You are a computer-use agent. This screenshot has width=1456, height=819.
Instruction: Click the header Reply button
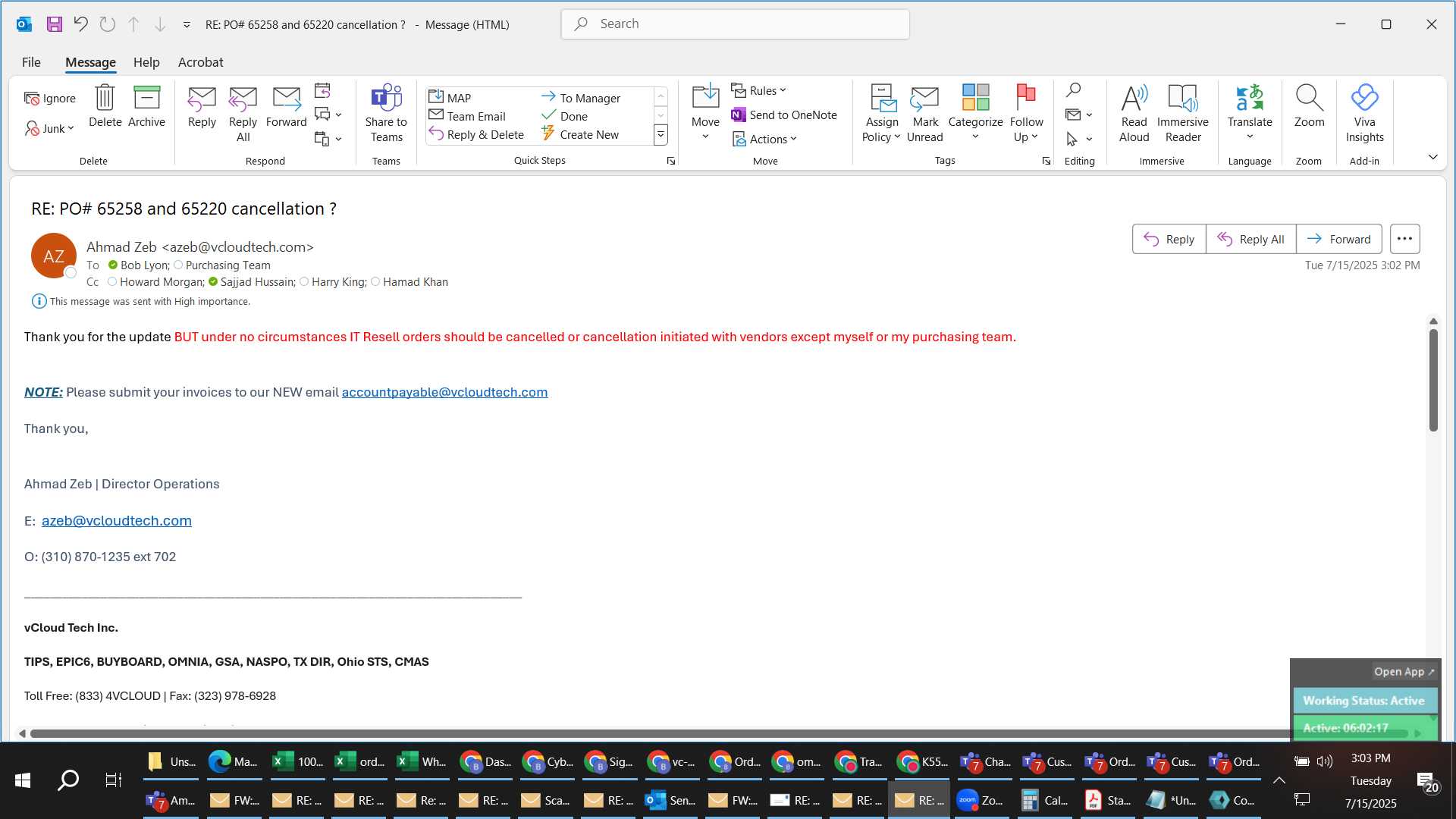click(1169, 239)
